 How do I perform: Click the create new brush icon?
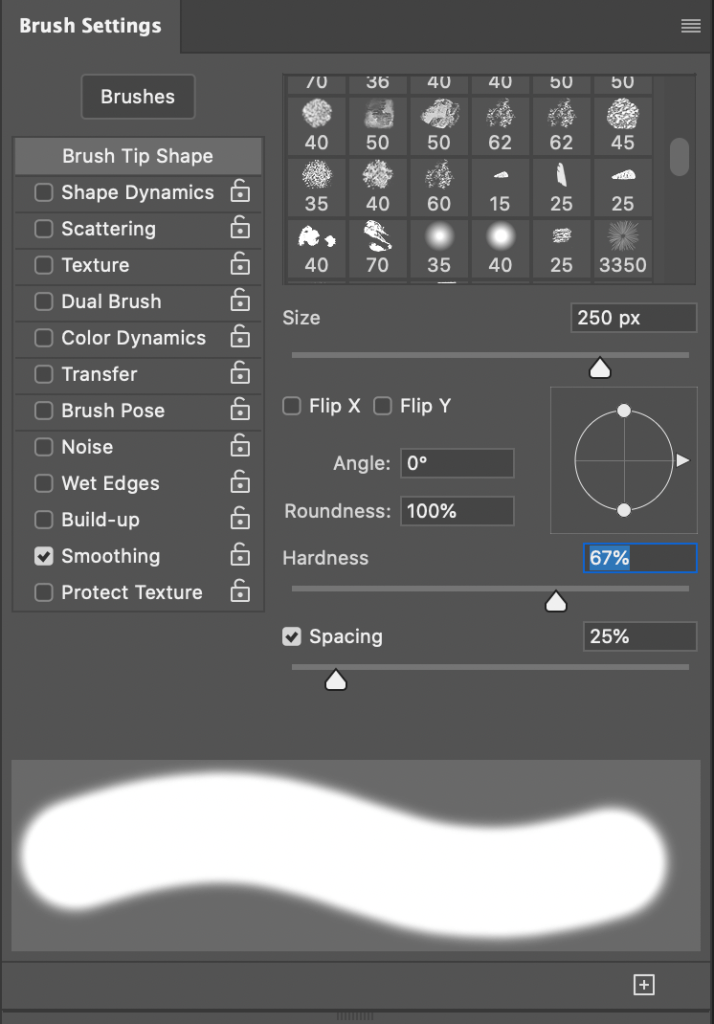click(644, 985)
